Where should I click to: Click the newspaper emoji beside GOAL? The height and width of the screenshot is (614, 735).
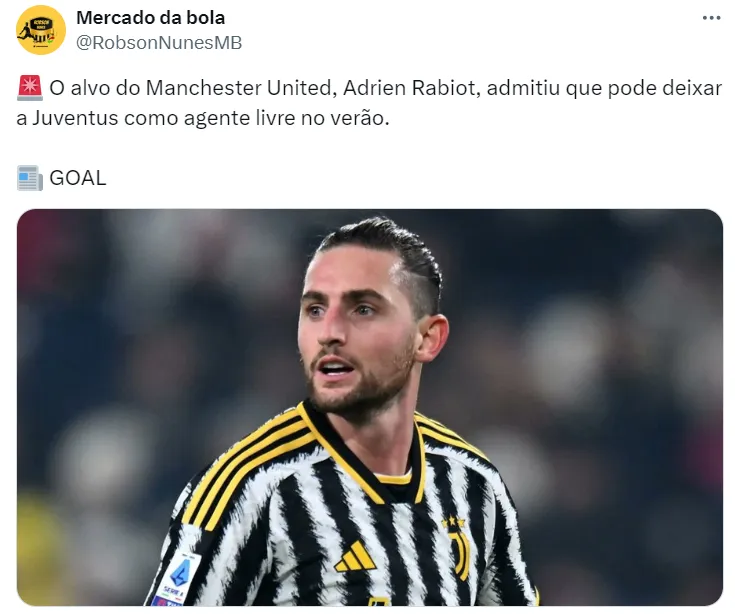click(30, 178)
